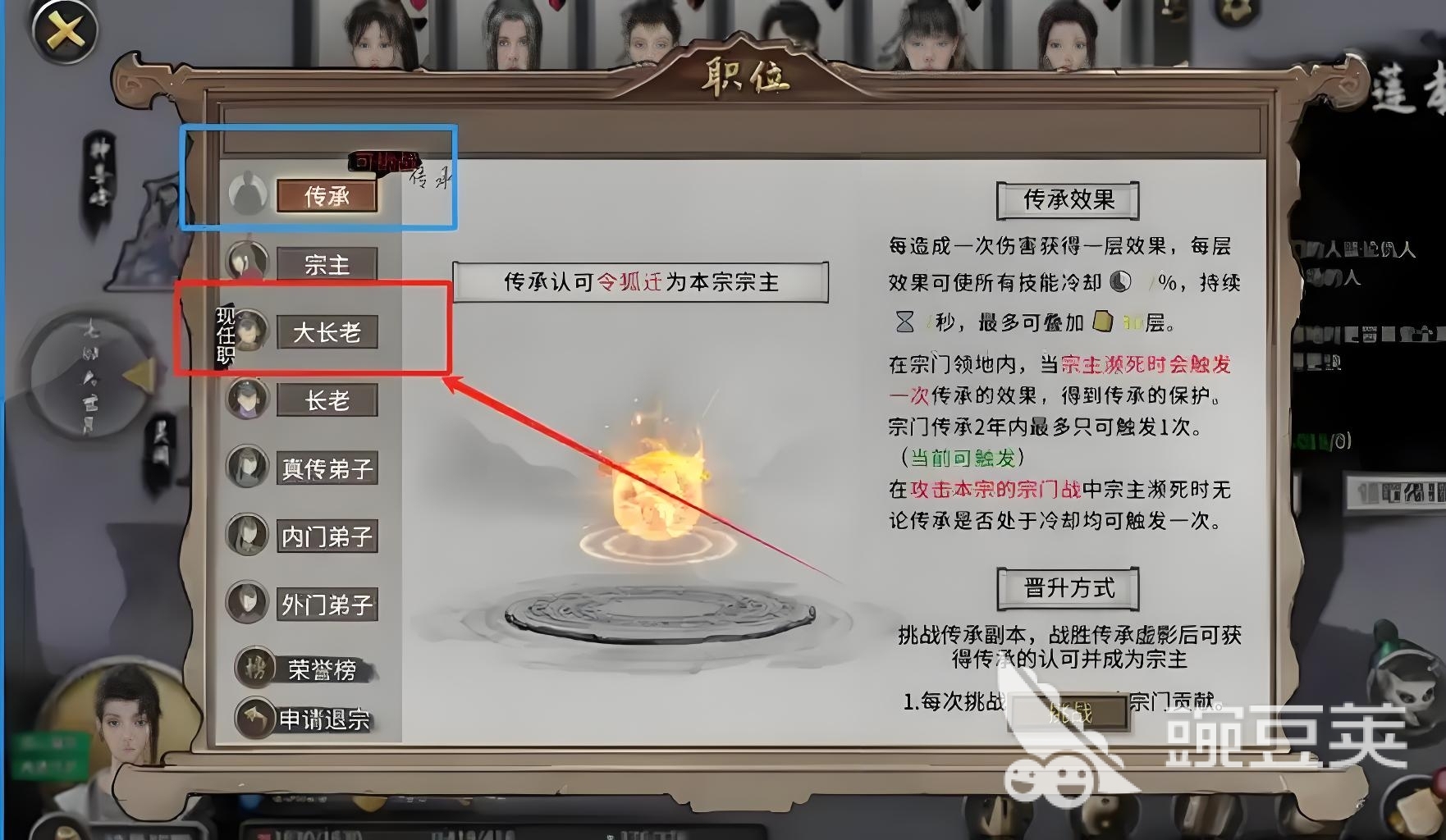This screenshot has width=1446, height=840.
Task: Select the 大长老 position entry
Action: pyautogui.click(x=327, y=332)
